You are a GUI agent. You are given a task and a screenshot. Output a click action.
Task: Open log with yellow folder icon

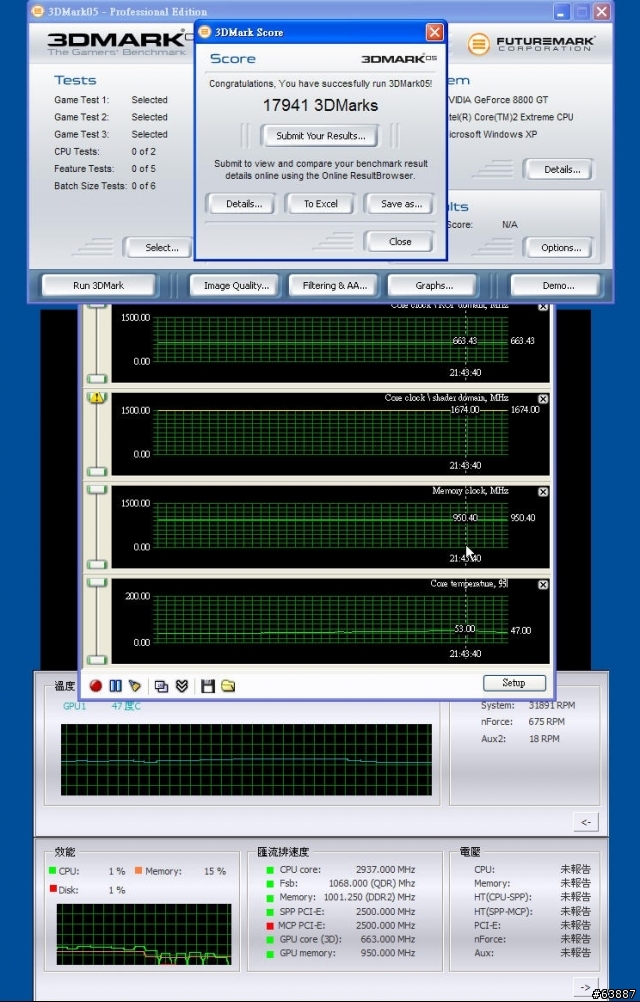(228, 686)
